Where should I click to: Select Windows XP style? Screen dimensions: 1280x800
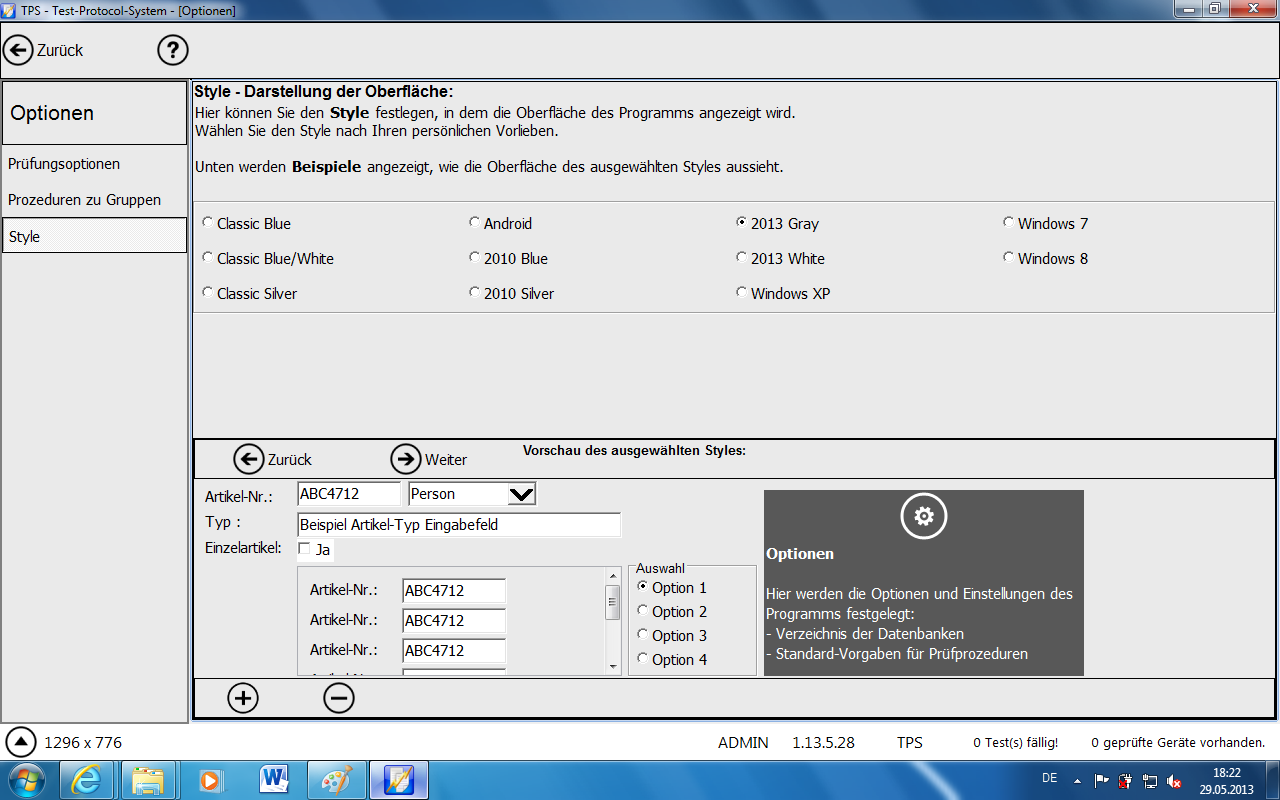pyautogui.click(x=783, y=293)
